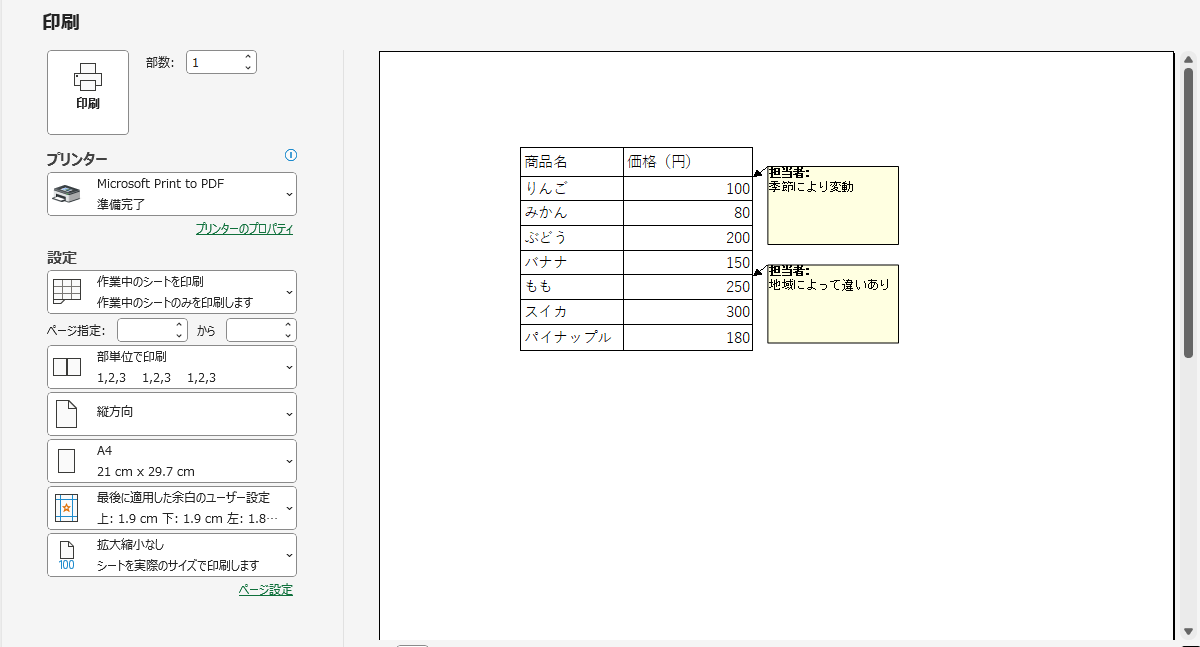Increase the 部数 copies count
Image resolution: width=1200 pixels, height=647 pixels.
248,57
